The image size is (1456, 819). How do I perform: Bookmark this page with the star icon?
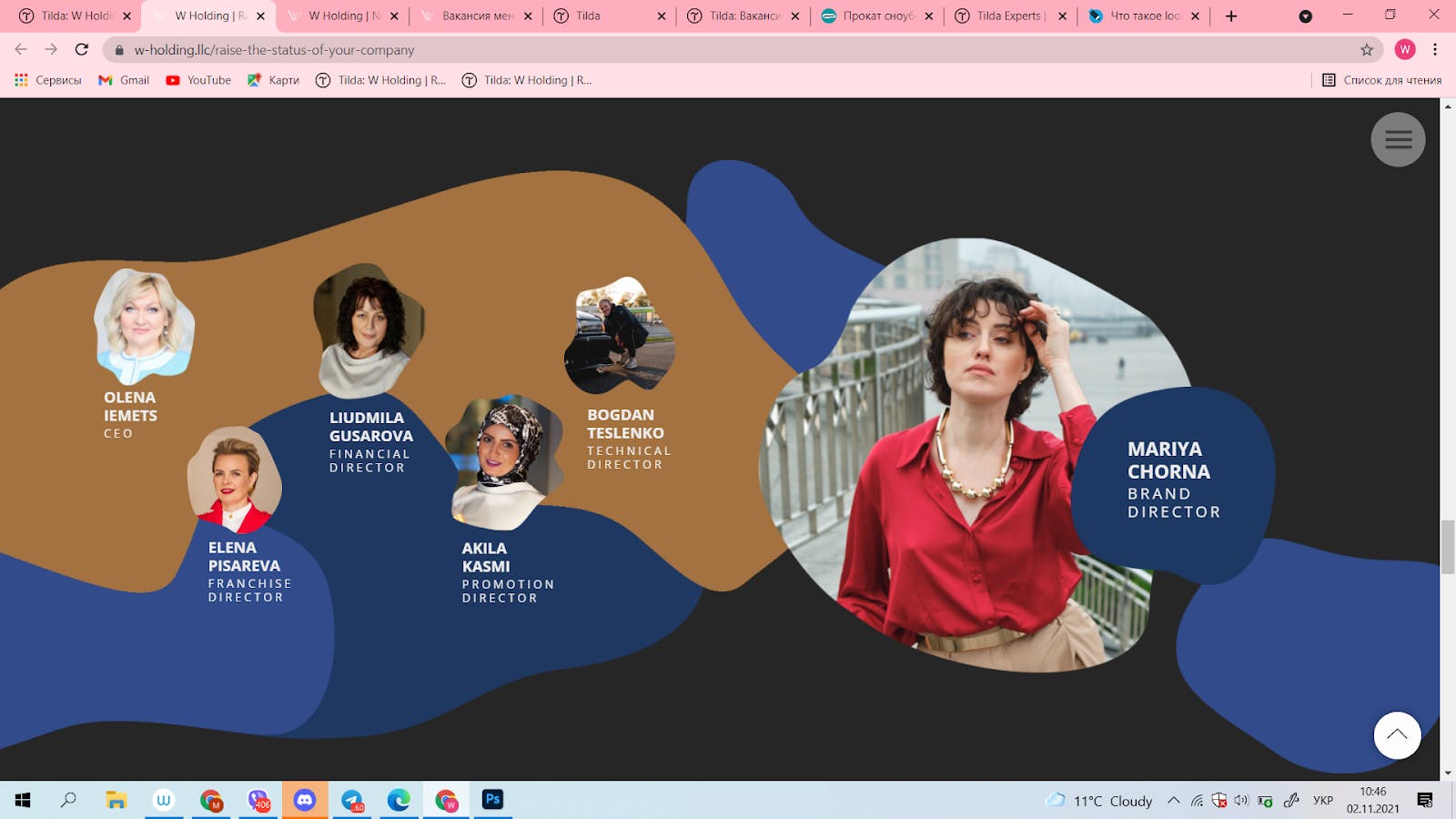1366,50
